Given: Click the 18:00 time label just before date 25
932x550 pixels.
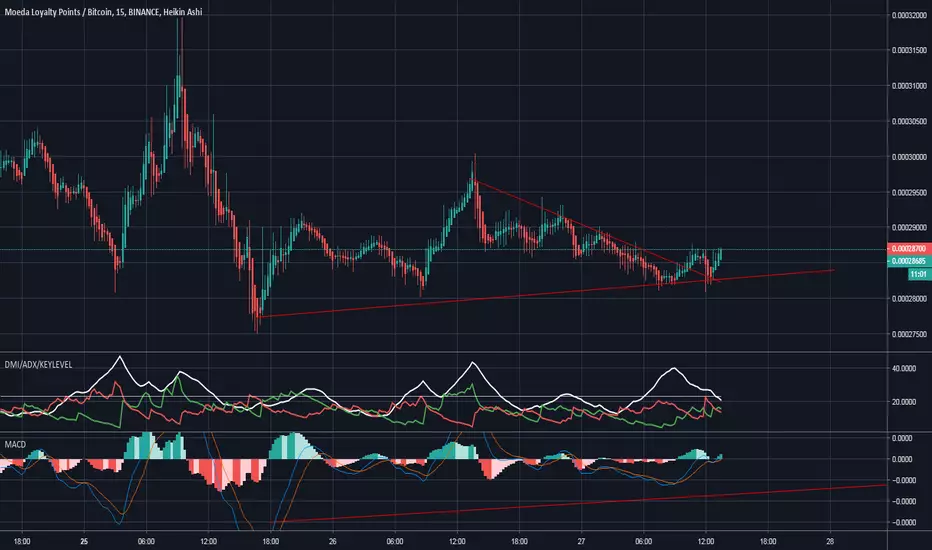Looking at the screenshot, I should pos(22,542).
